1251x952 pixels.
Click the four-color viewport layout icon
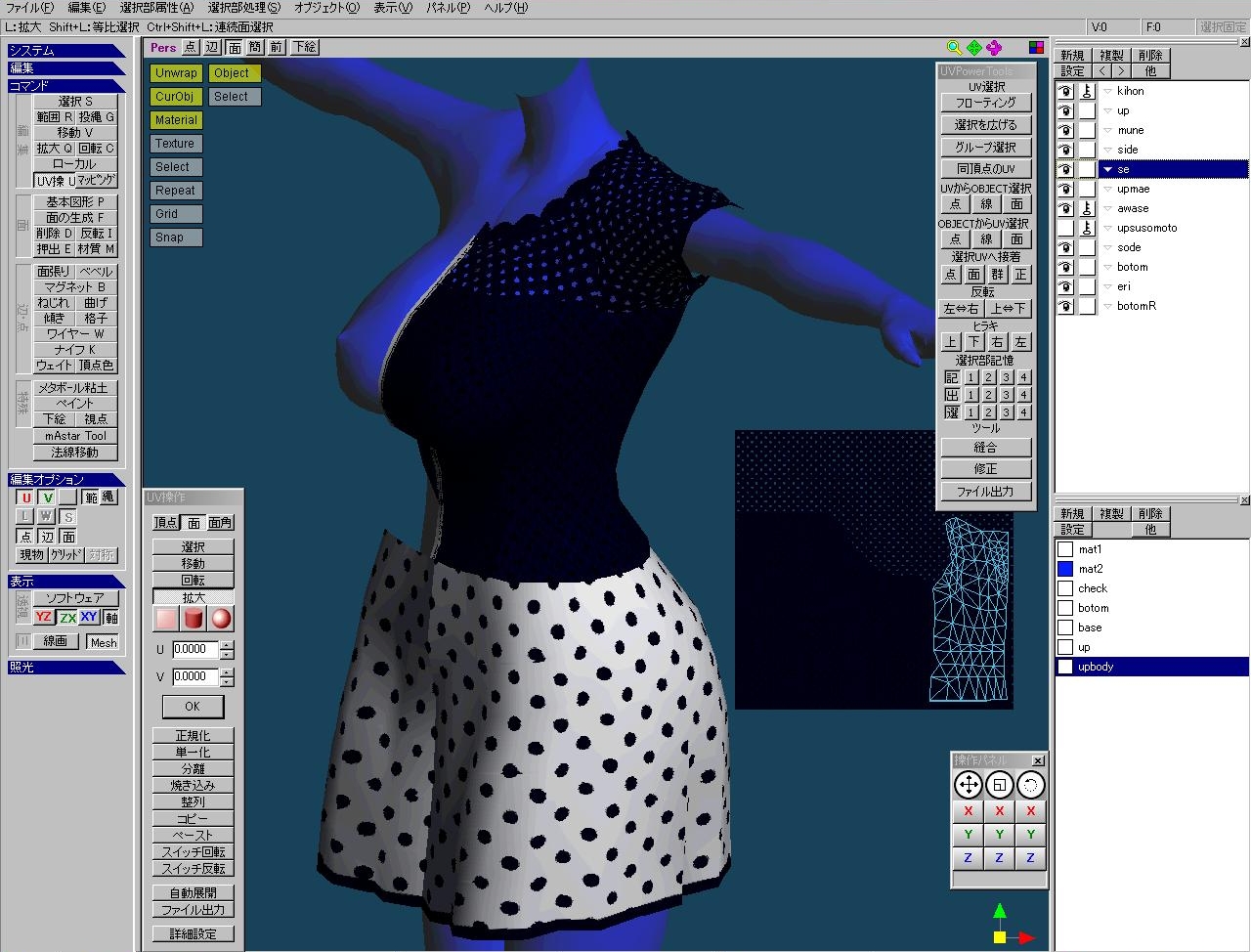1036,48
